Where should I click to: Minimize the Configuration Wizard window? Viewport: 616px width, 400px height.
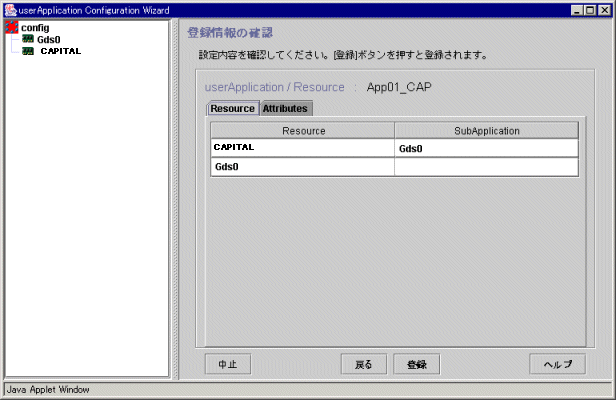(577, 10)
